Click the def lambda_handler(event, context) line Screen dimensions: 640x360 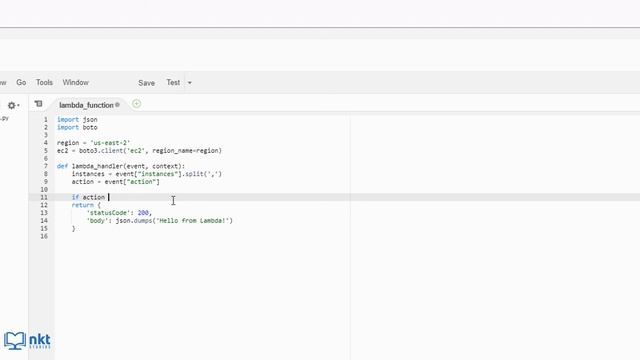(121, 166)
